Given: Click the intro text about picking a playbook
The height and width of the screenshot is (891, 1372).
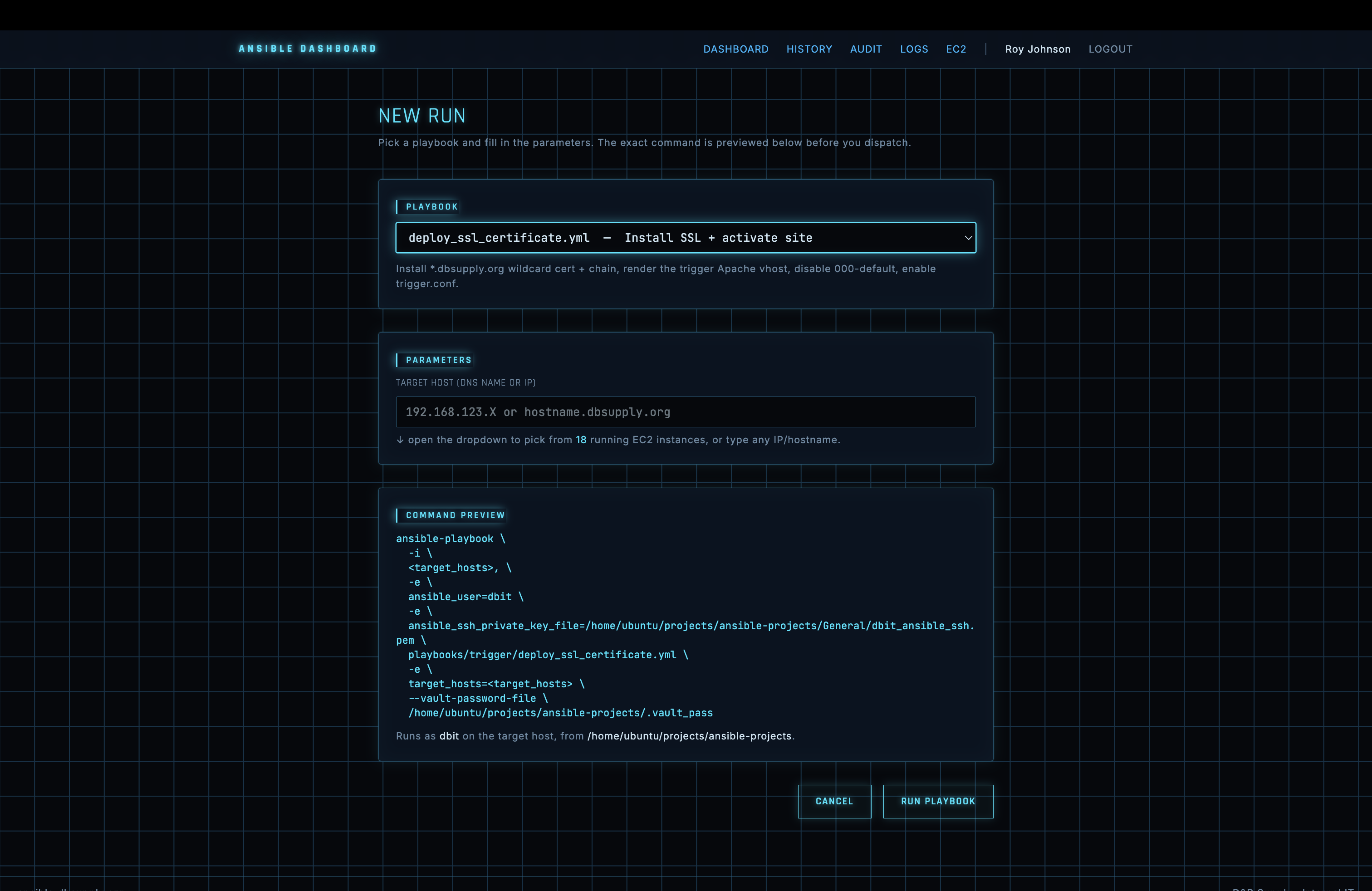Looking at the screenshot, I should 645,142.
